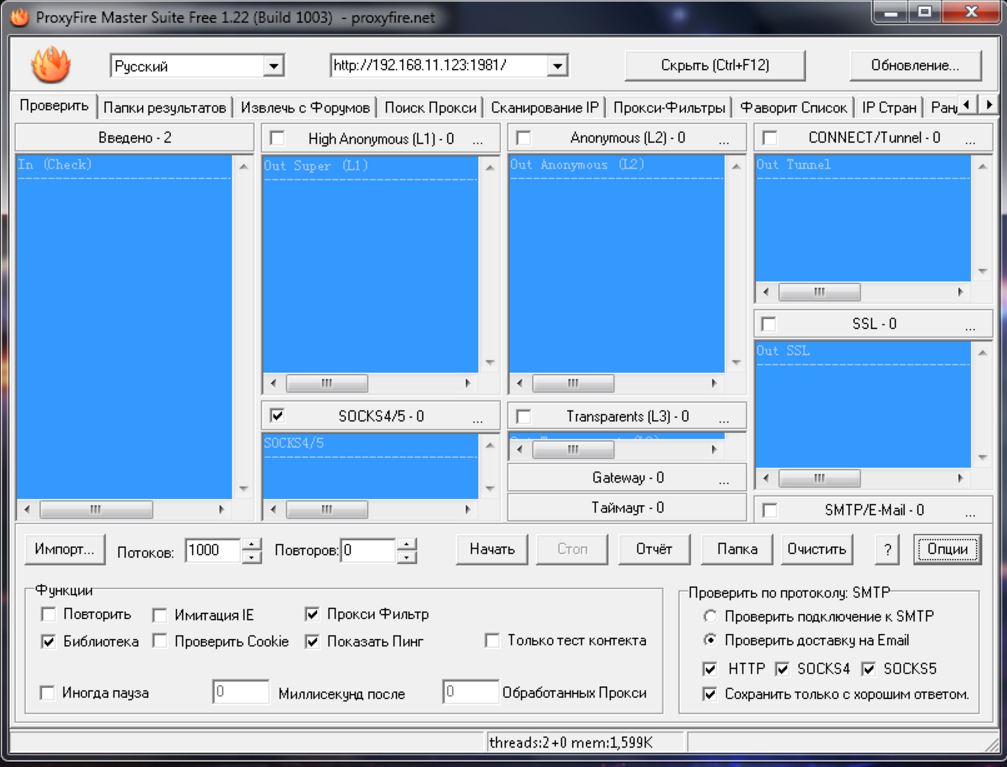Open the URL address dropdown
The image size is (1007, 767).
point(558,66)
